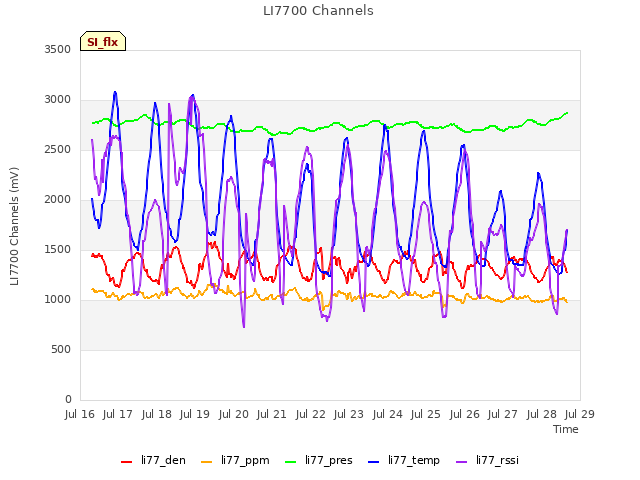Toggle li77_den series in legend
The image size is (640, 480).
153,460
